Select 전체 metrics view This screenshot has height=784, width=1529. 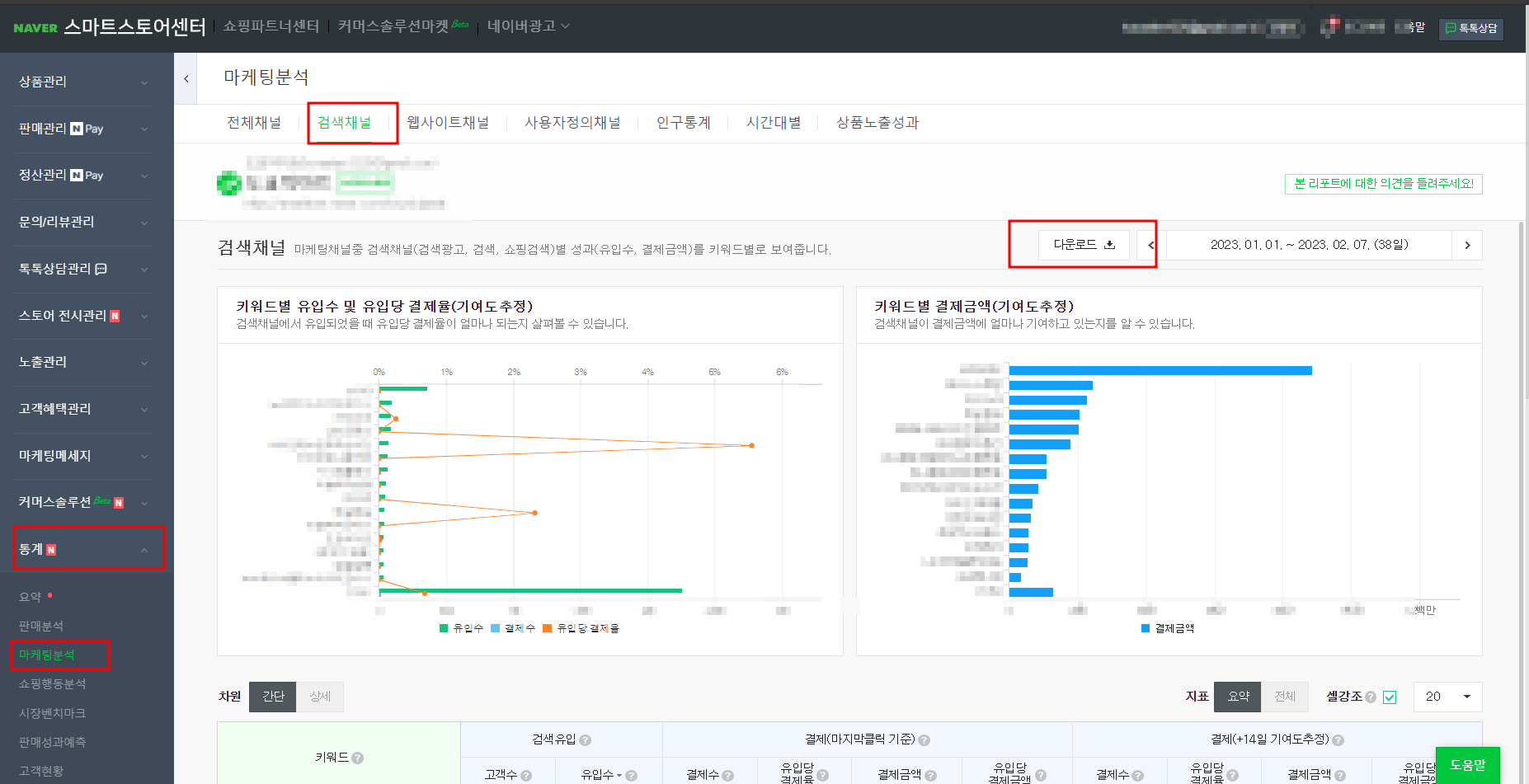click(x=1285, y=697)
